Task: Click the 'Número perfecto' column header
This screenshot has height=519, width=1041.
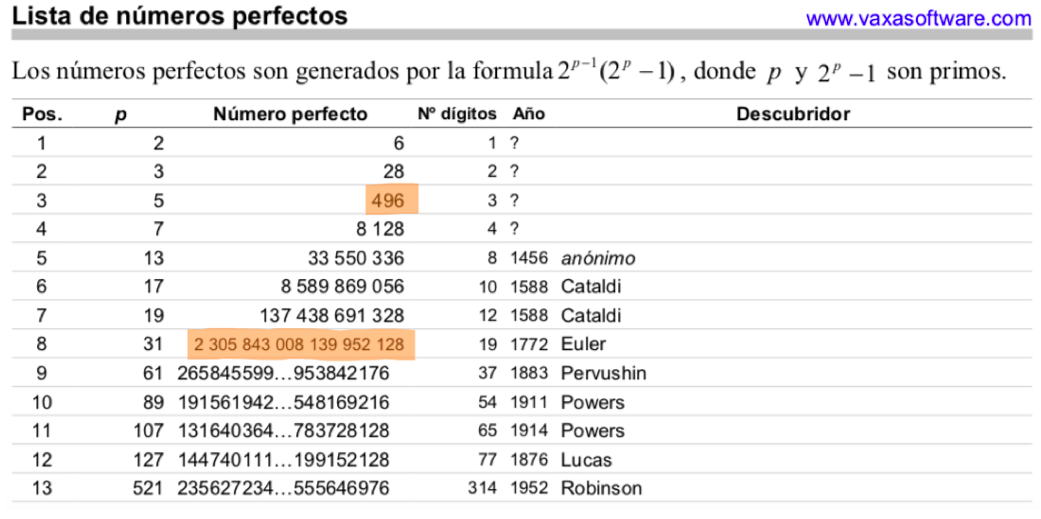Action: [290, 114]
